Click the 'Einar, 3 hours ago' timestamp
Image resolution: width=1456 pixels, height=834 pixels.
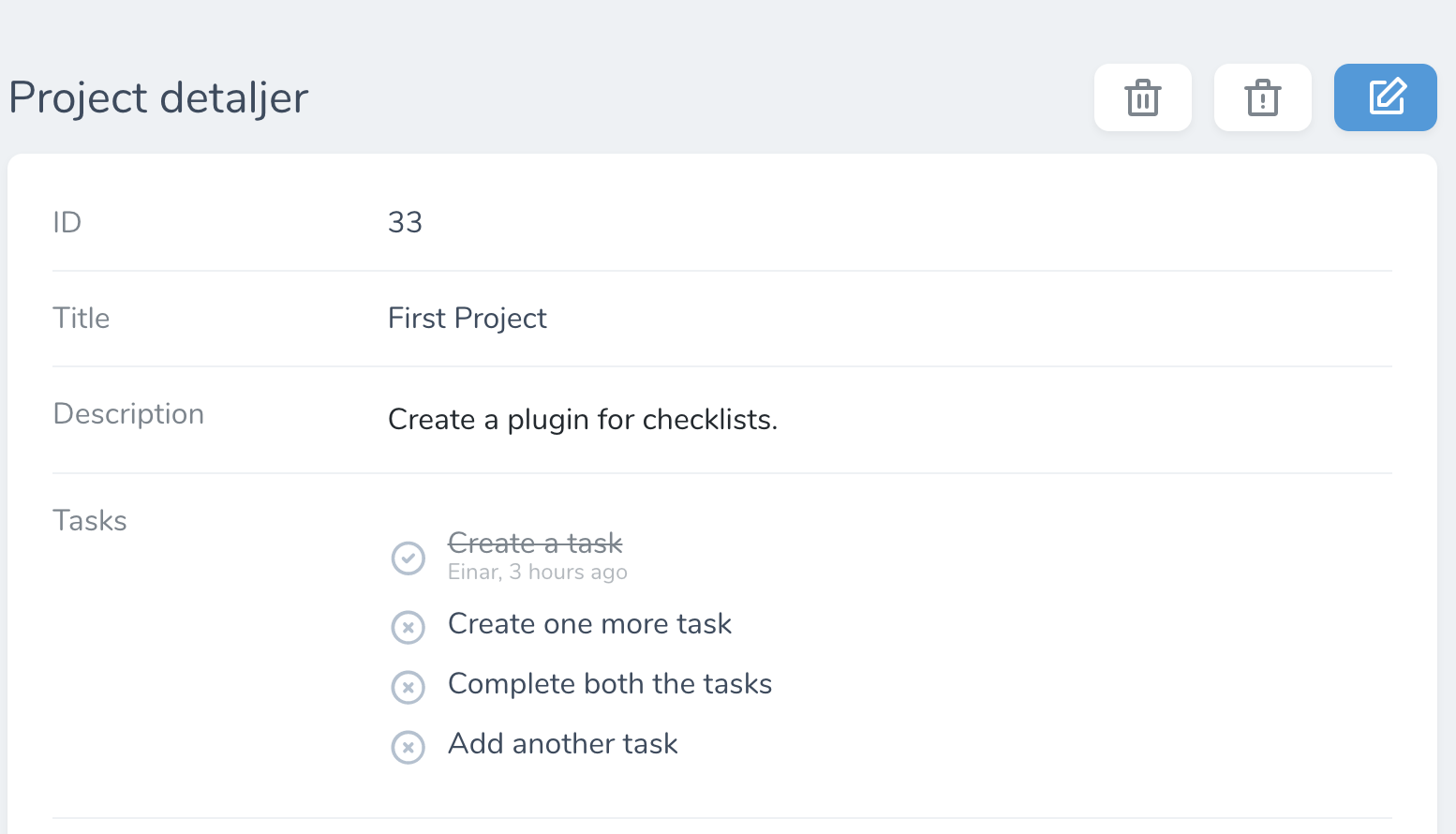click(538, 573)
